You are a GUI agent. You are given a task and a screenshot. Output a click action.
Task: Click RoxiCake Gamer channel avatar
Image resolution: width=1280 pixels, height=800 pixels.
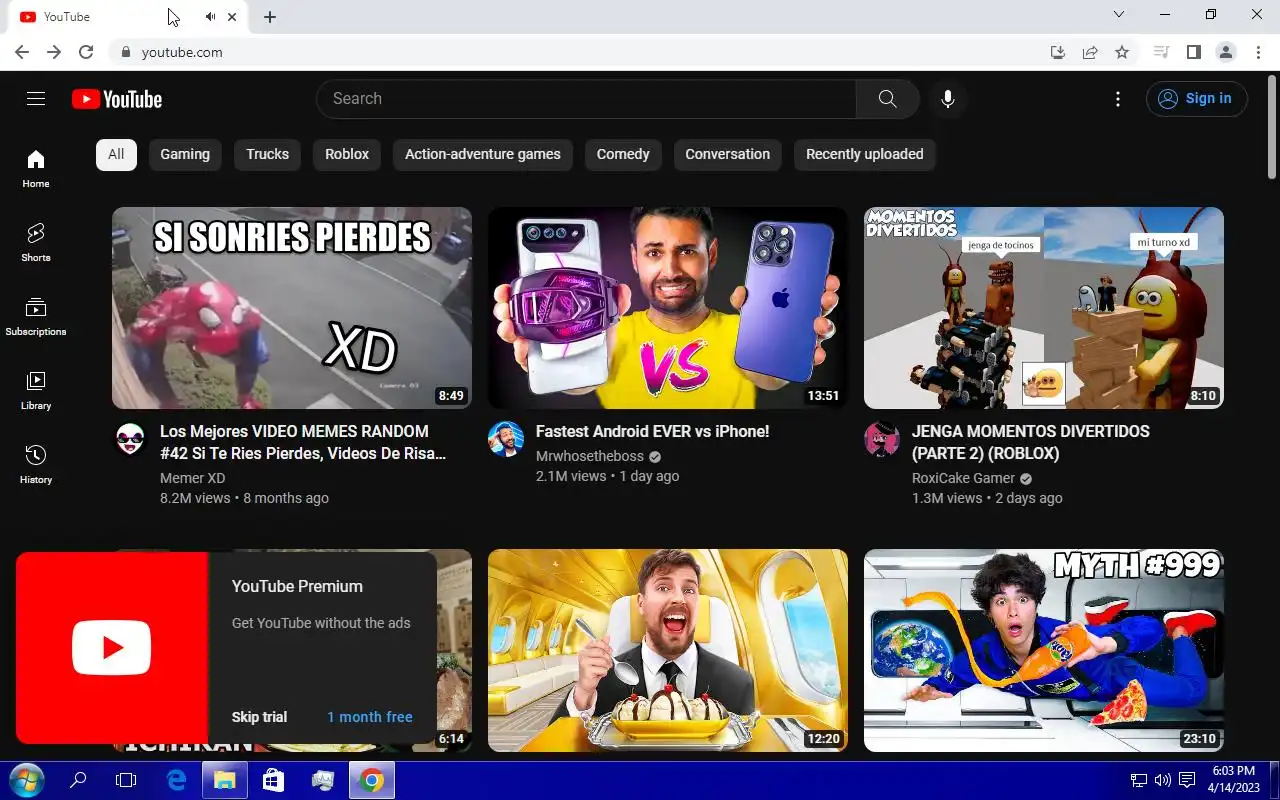tap(882, 439)
